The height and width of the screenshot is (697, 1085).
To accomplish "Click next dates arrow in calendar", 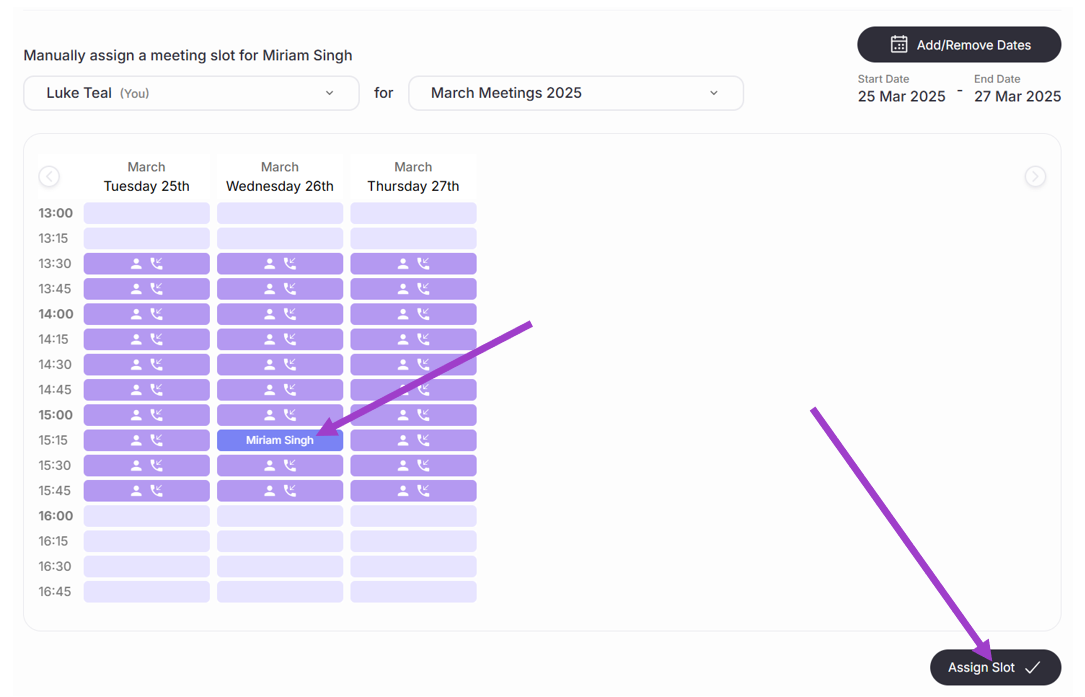I will coord(1035,177).
